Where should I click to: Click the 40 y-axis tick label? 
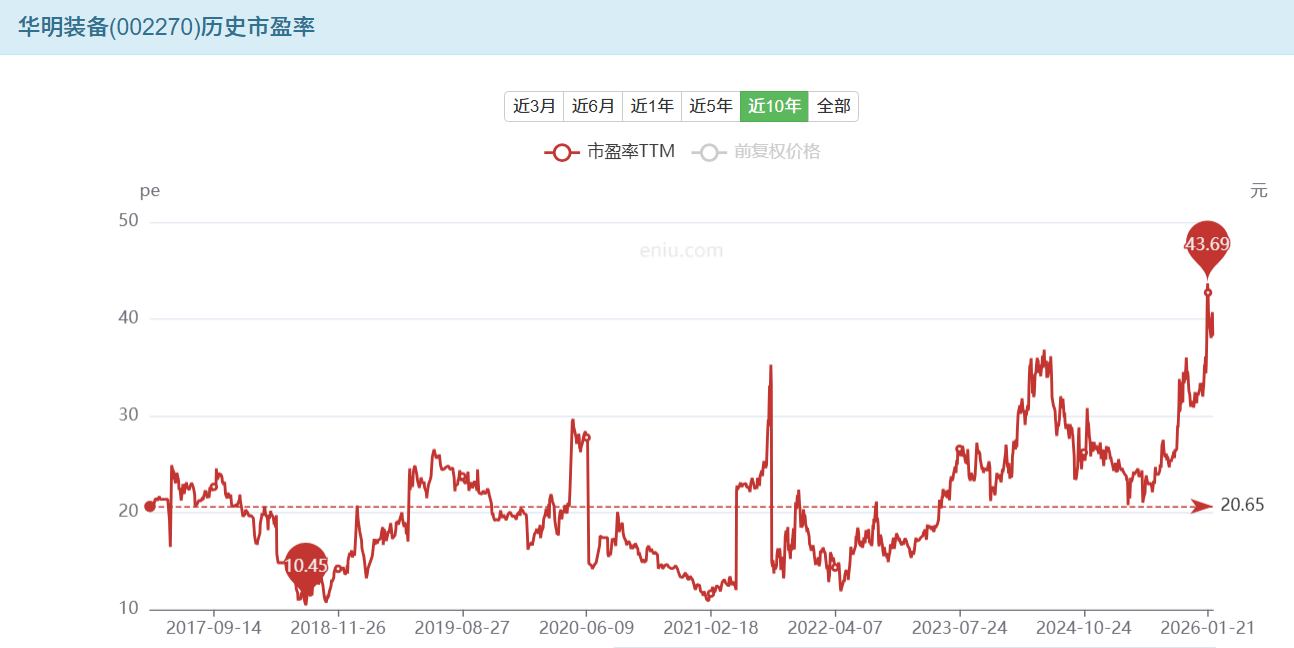point(129,318)
